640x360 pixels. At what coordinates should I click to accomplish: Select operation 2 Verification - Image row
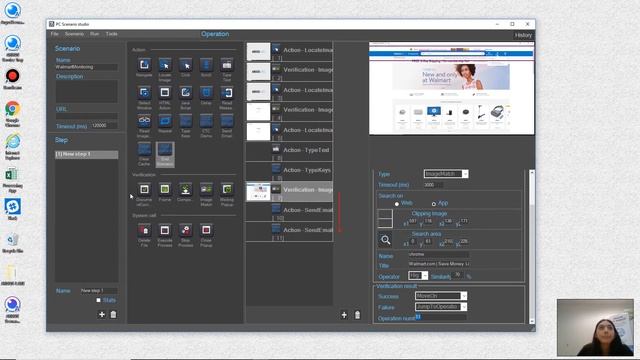(289, 71)
